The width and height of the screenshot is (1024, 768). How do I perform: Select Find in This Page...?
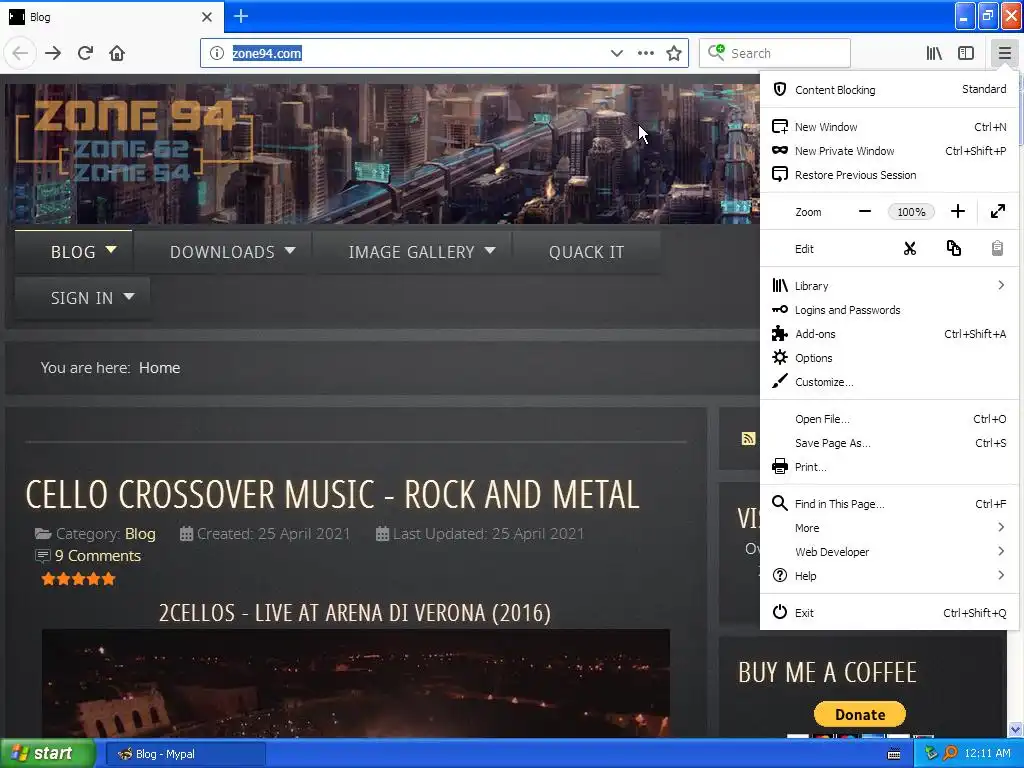[889, 504]
